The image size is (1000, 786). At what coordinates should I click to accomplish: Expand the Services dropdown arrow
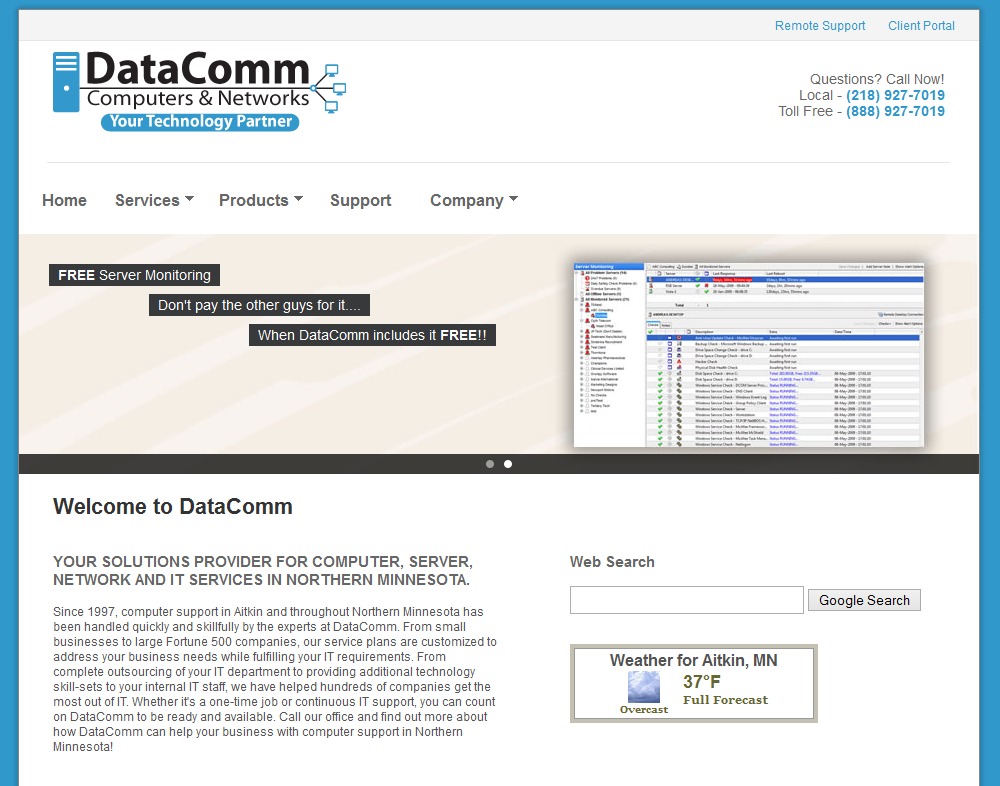point(189,199)
